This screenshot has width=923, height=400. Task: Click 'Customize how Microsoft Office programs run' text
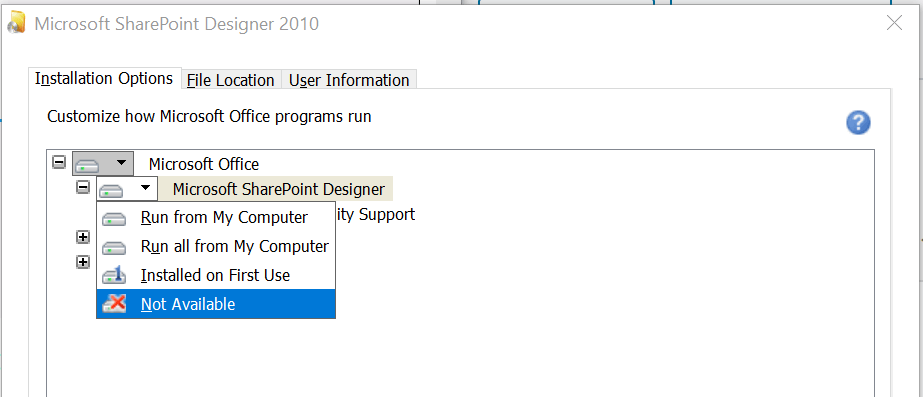tap(209, 116)
